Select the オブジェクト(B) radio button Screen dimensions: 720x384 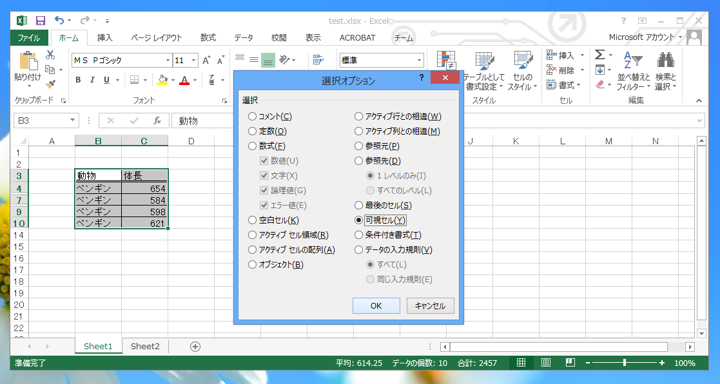252,265
